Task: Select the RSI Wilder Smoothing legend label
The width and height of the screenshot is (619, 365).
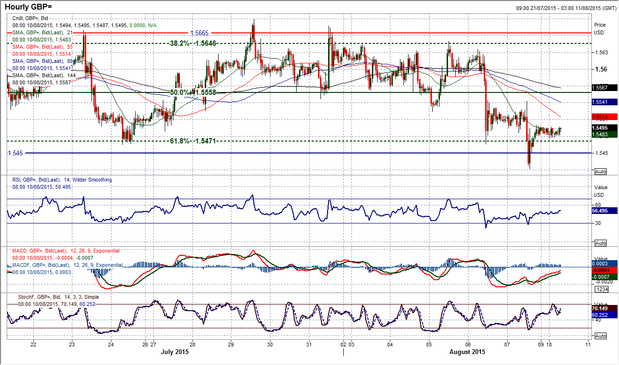Action: (x=62, y=180)
